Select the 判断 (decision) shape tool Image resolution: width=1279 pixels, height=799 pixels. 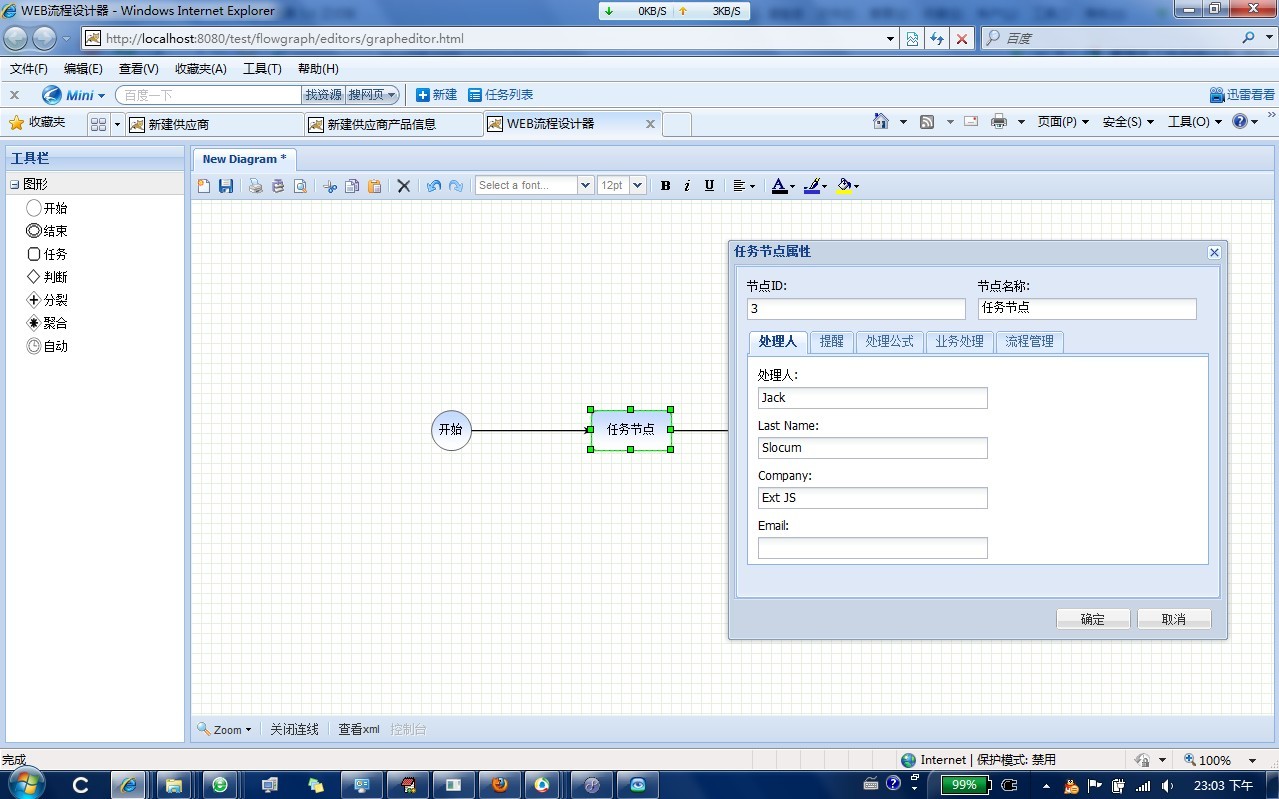pos(47,277)
